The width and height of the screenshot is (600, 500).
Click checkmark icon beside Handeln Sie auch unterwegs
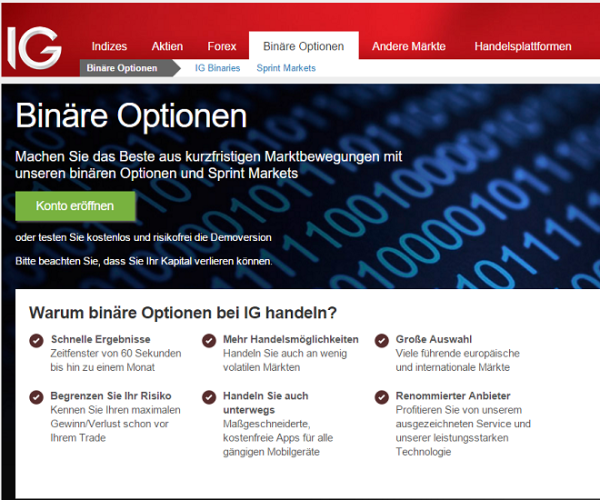pos(209,397)
